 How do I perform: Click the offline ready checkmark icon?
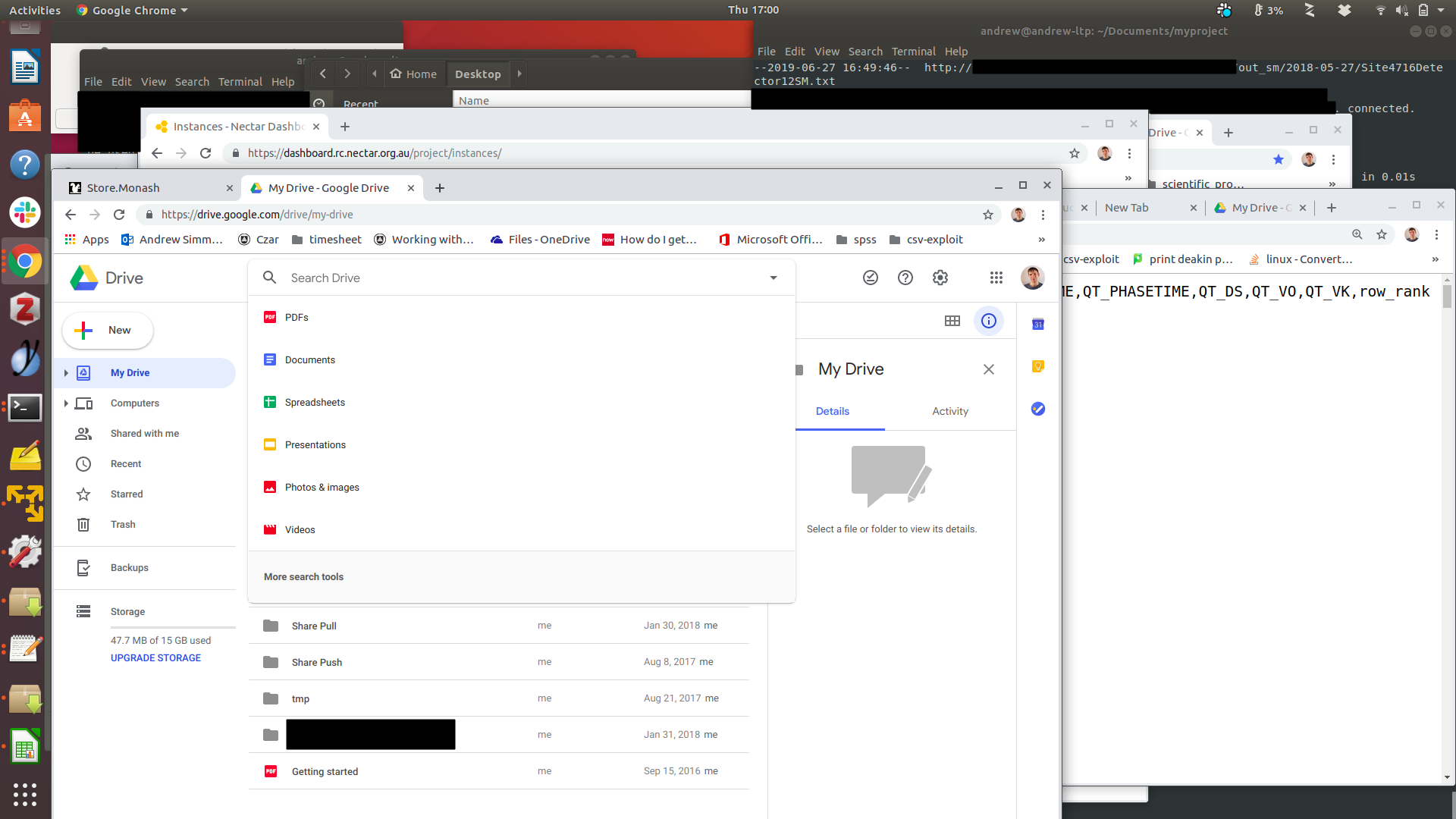point(871,278)
